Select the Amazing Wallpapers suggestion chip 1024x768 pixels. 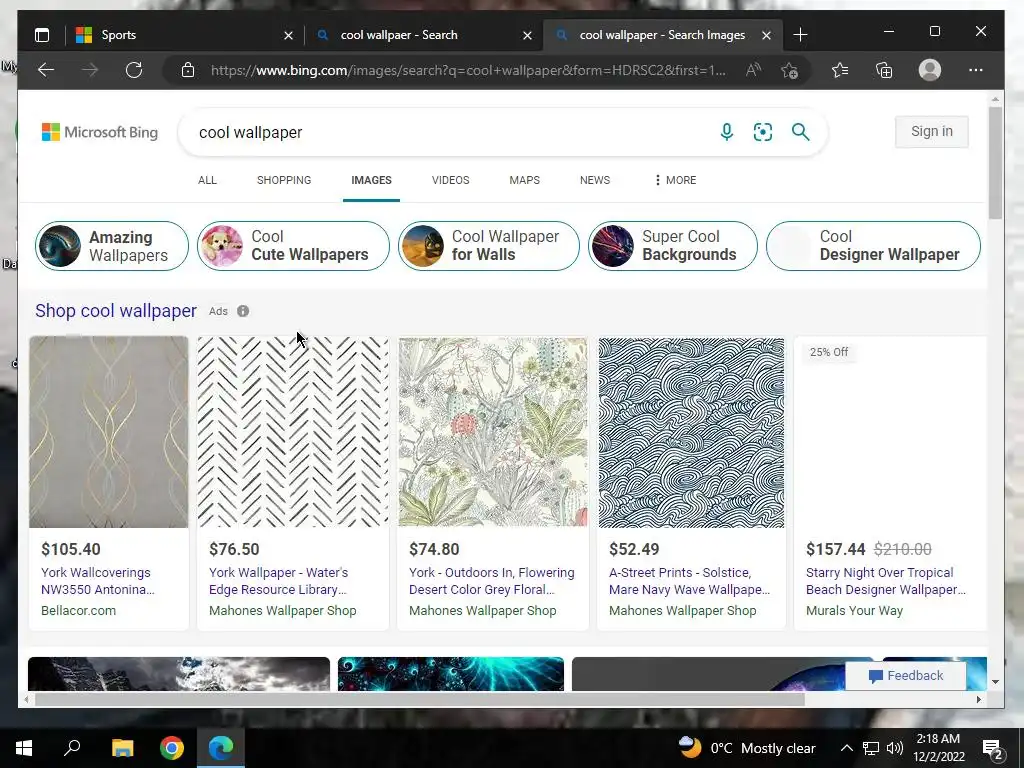click(x=112, y=246)
